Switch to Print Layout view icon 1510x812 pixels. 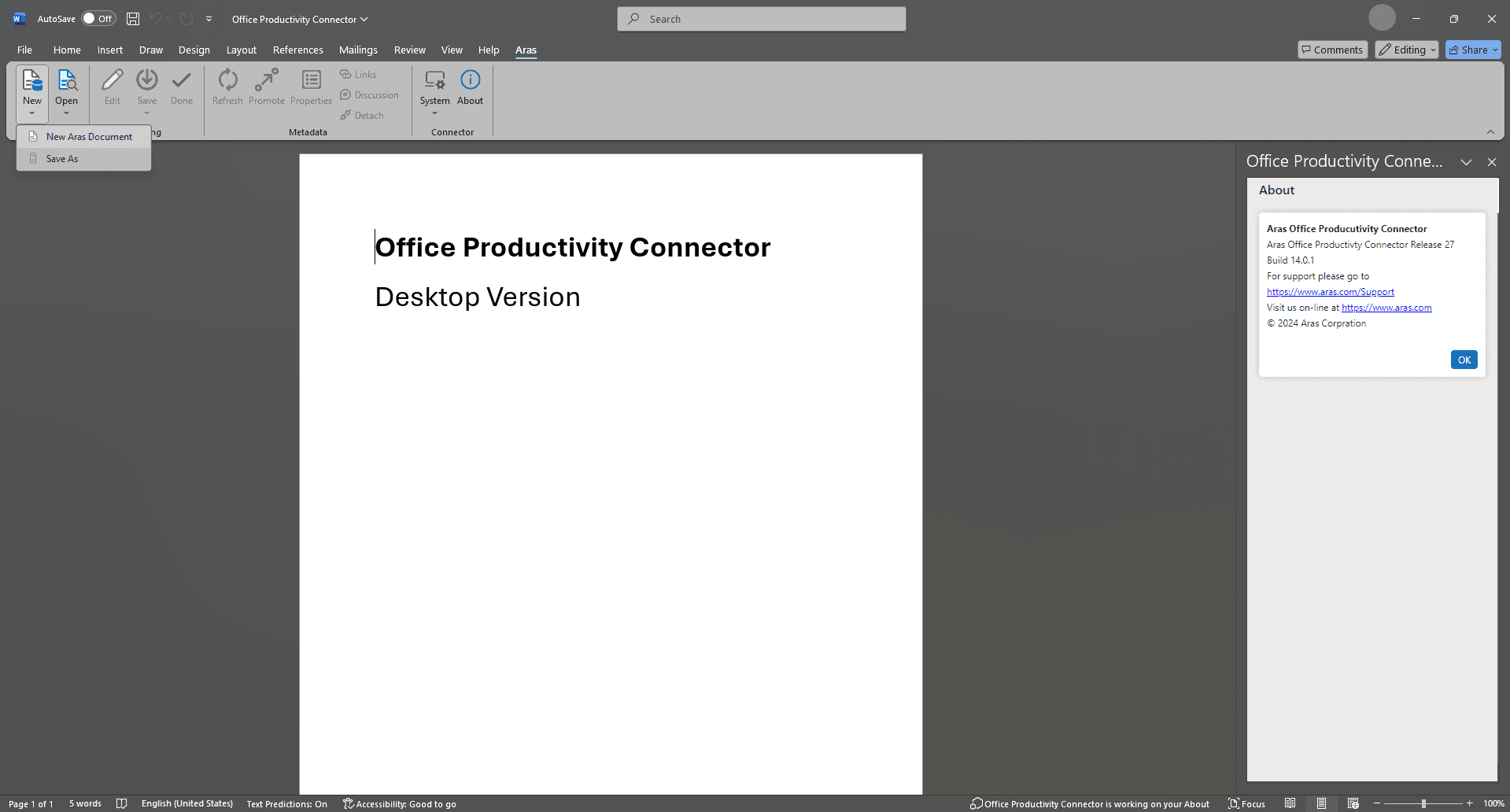coord(1322,803)
